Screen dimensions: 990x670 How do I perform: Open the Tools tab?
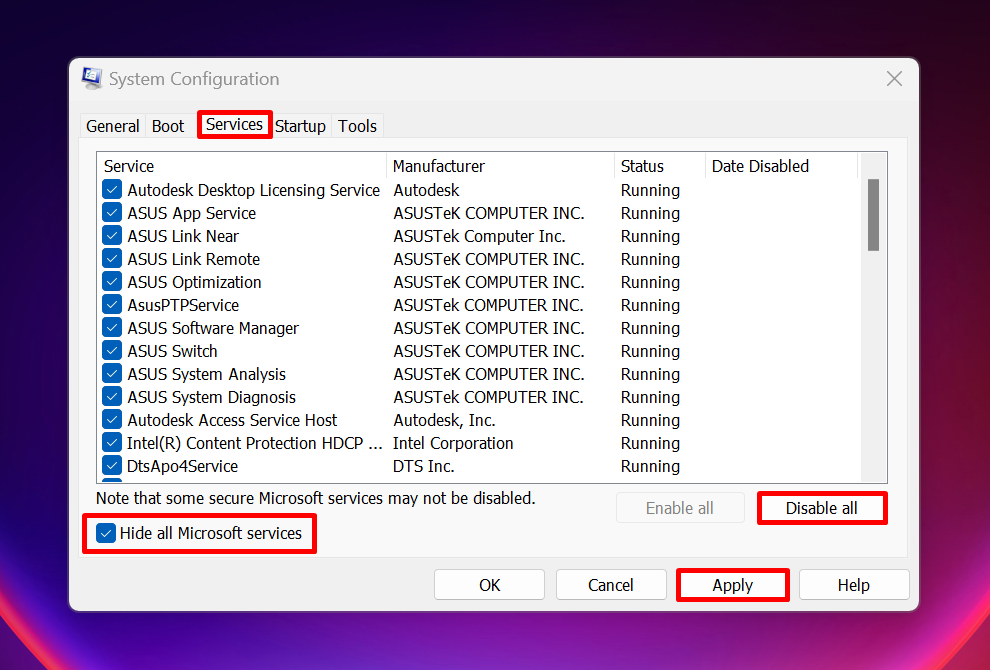point(357,125)
